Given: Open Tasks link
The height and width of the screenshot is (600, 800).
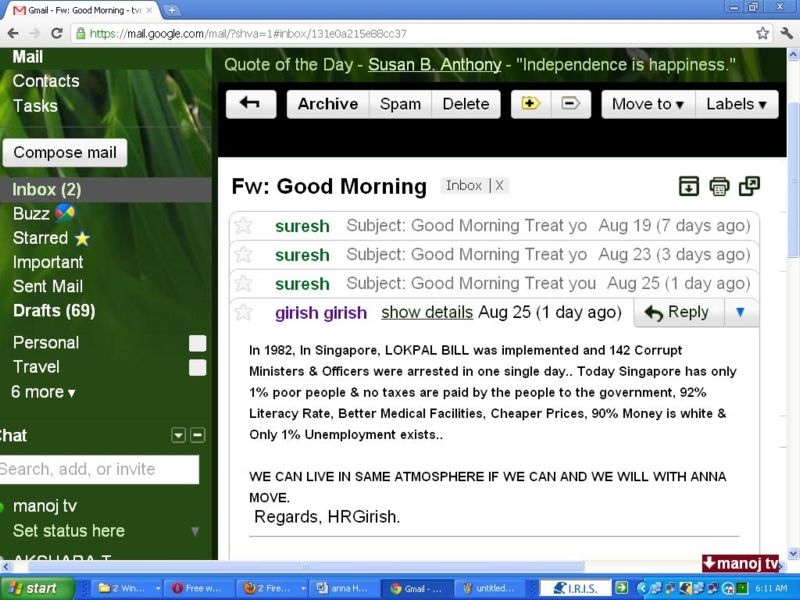Looking at the screenshot, I should pyautogui.click(x=35, y=106).
